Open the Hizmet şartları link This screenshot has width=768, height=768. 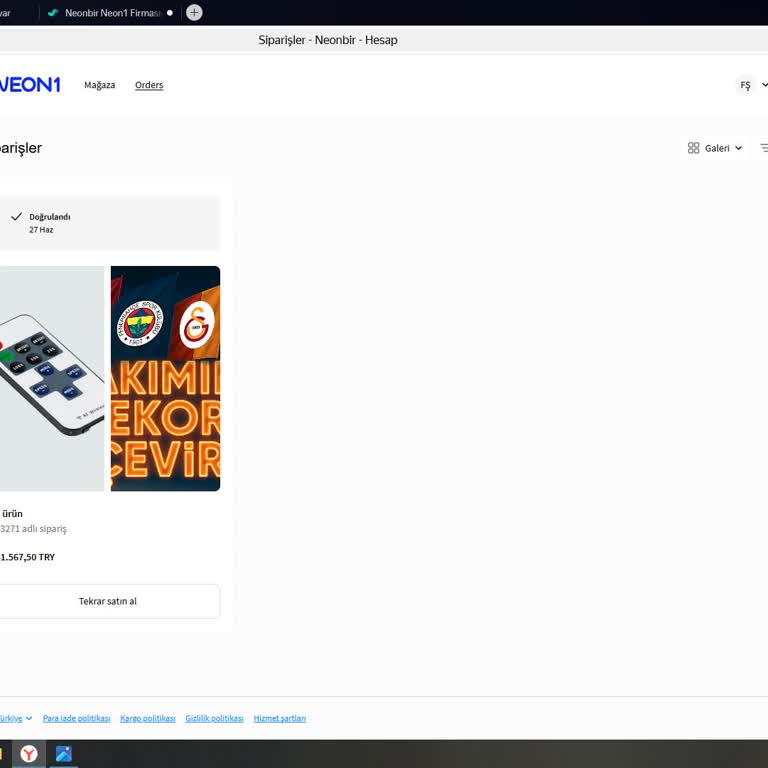(280, 718)
